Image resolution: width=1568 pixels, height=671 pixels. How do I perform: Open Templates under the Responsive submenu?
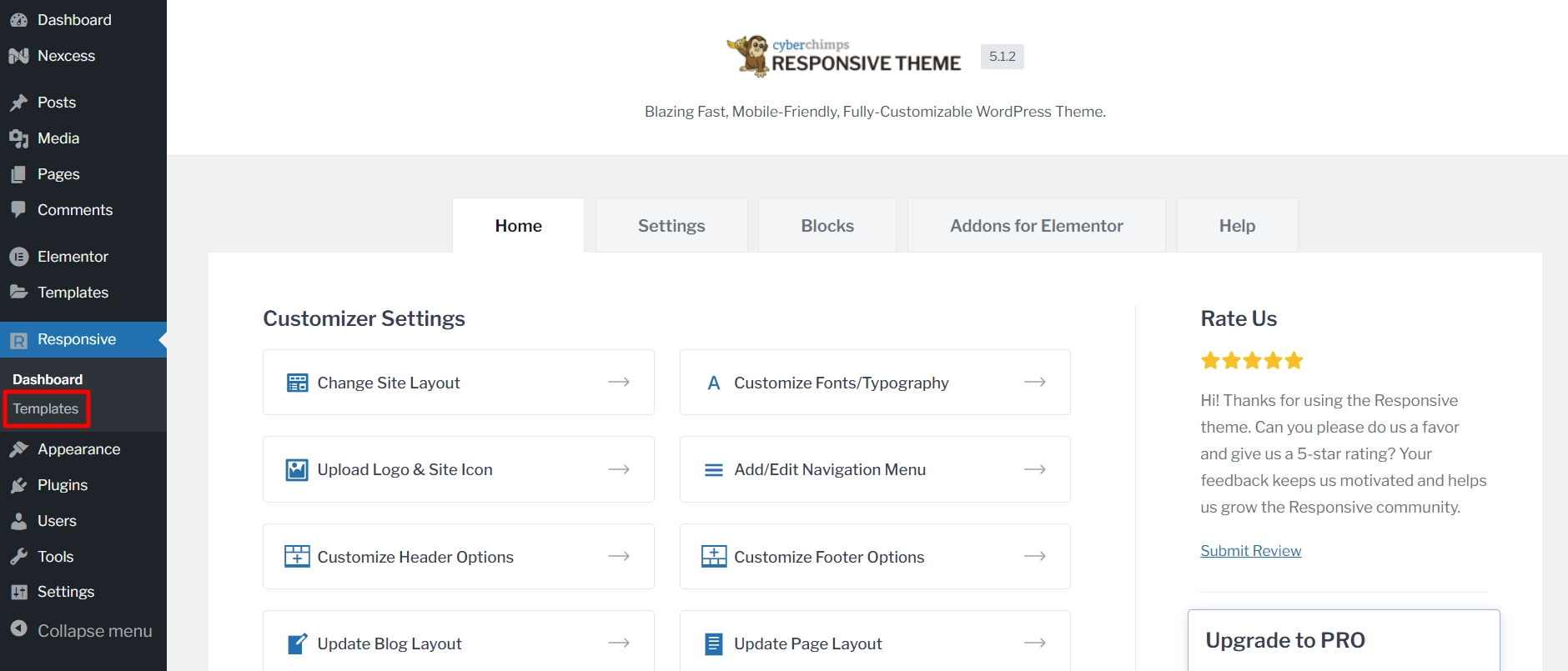(46, 409)
